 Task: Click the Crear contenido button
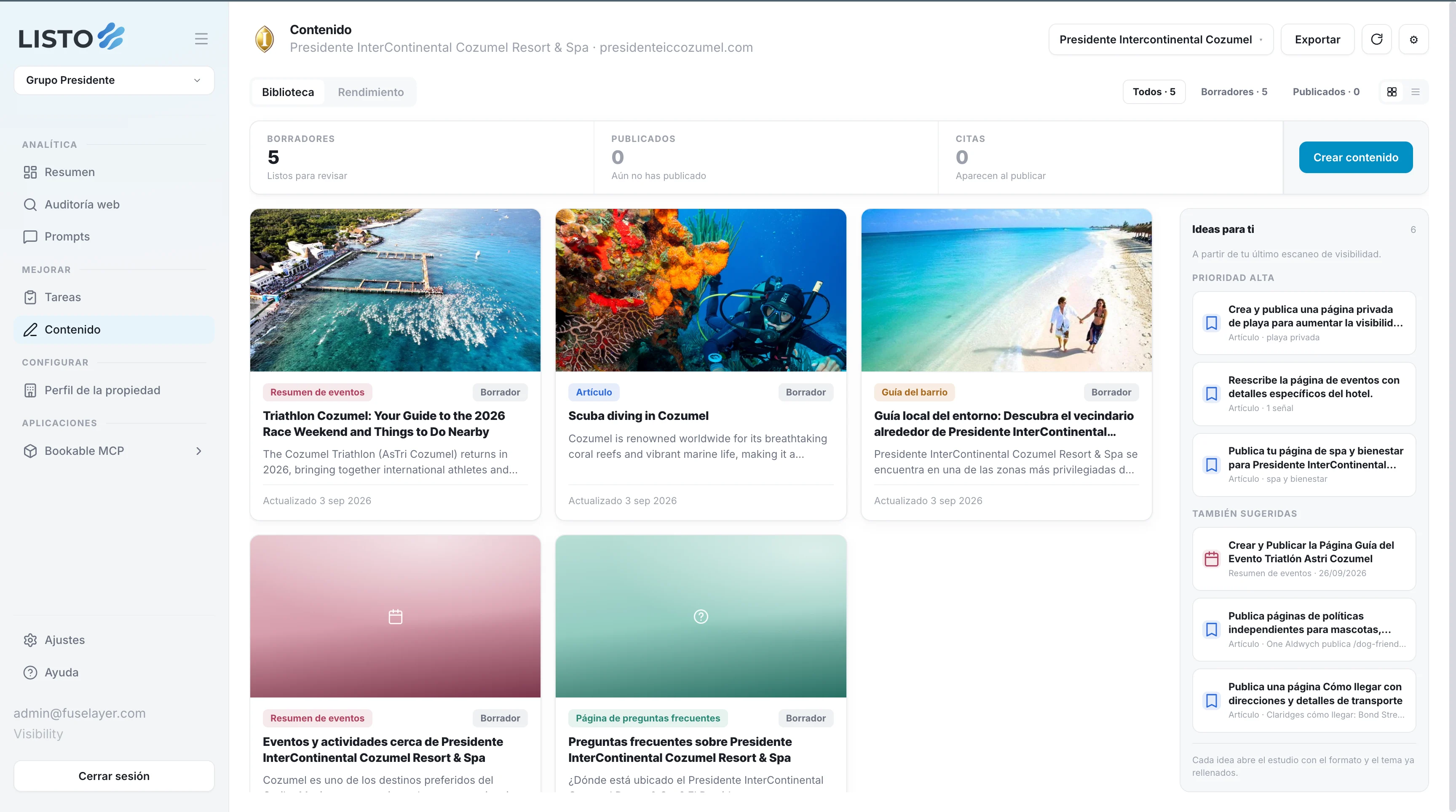(x=1355, y=157)
